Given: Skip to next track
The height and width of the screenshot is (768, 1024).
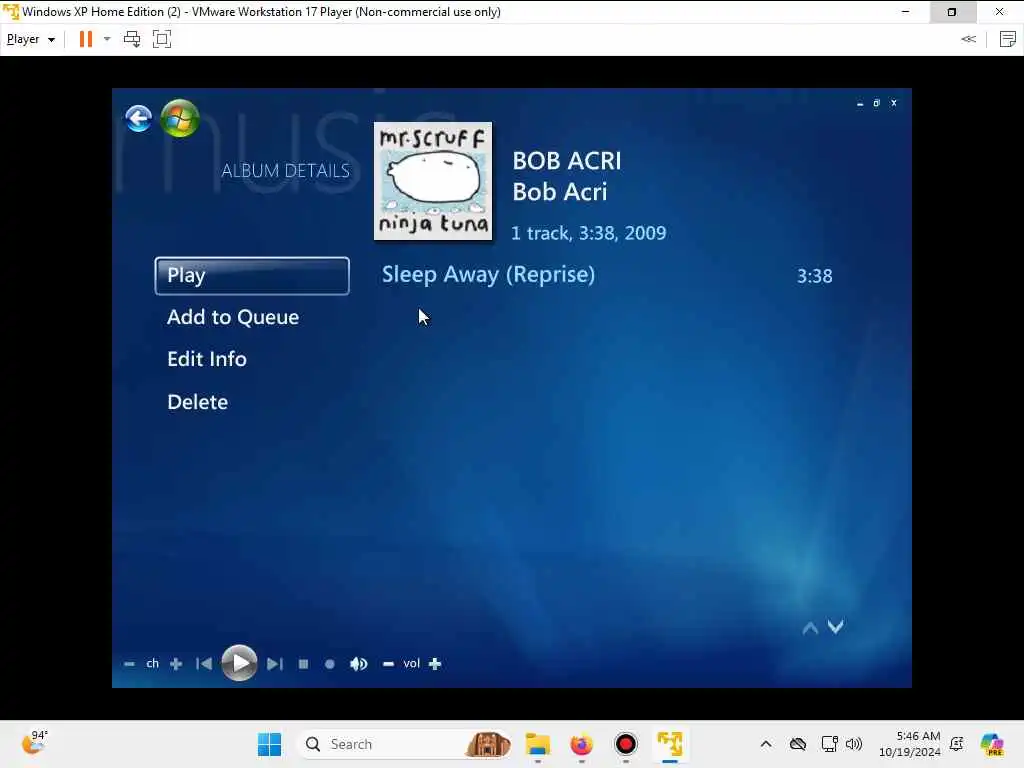Looking at the screenshot, I should pos(275,664).
